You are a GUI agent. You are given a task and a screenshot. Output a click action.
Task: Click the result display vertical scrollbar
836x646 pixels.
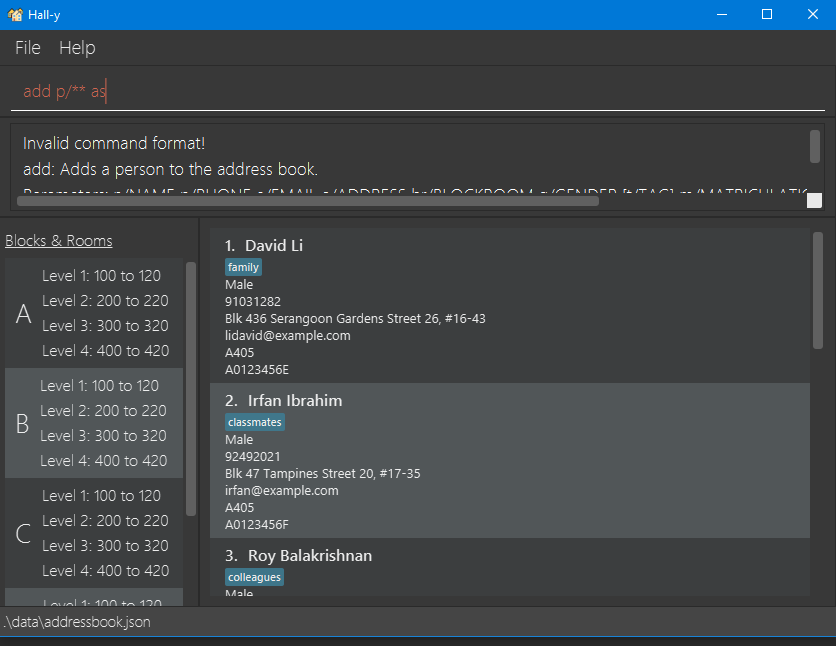[815, 146]
